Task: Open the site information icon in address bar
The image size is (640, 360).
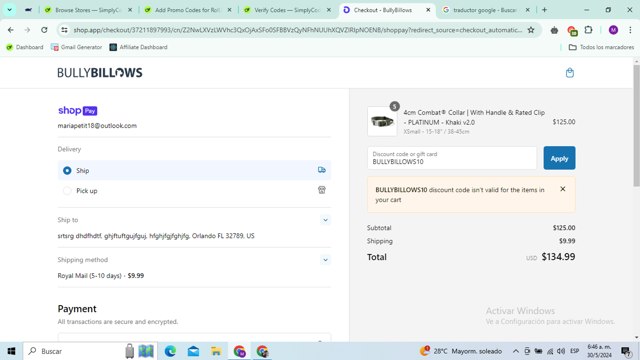Action: pos(64,30)
